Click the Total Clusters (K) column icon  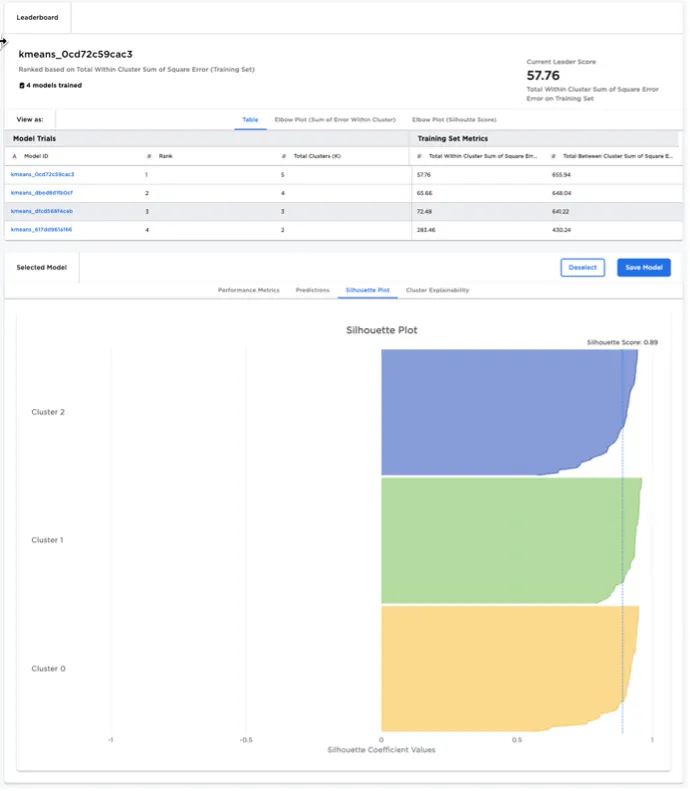click(x=284, y=157)
